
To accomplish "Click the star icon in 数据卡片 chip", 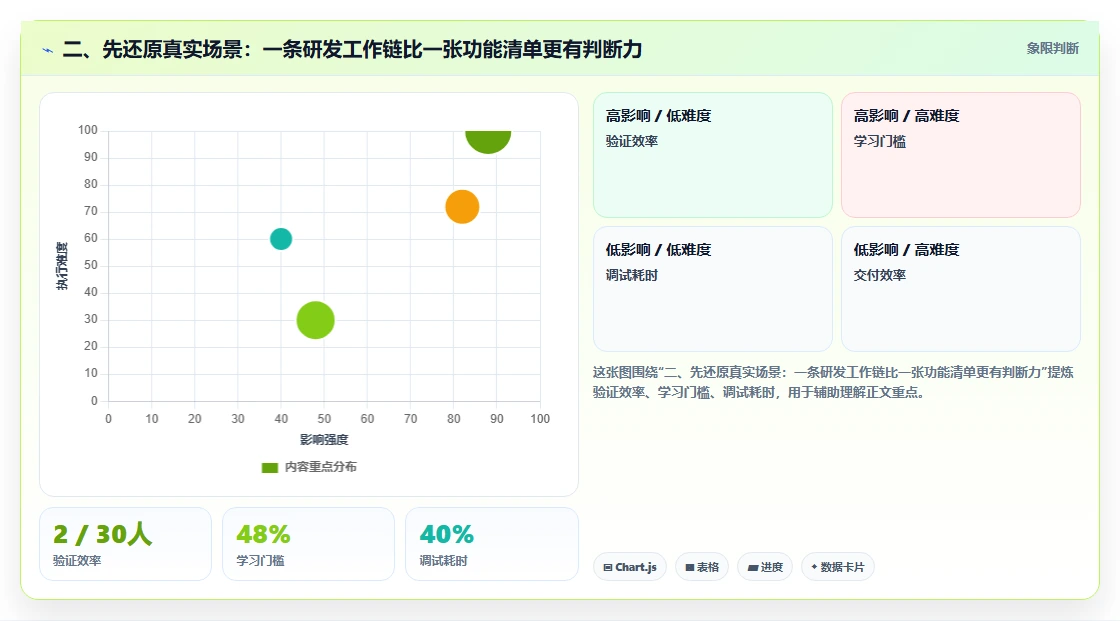I will click(x=814, y=567).
